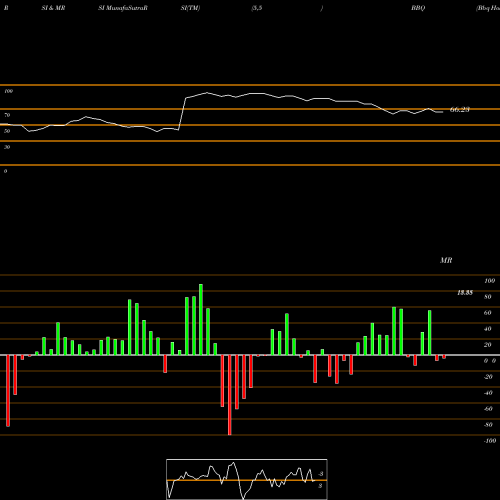Click the MR right axis label 40
The image size is (500, 500).
click(x=488, y=329)
